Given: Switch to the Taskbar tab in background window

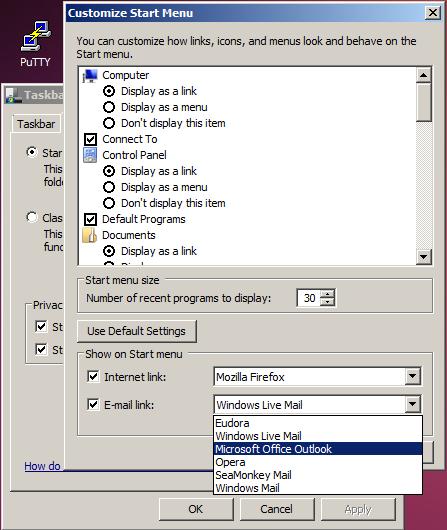Looking at the screenshot, I should [37, 124].
